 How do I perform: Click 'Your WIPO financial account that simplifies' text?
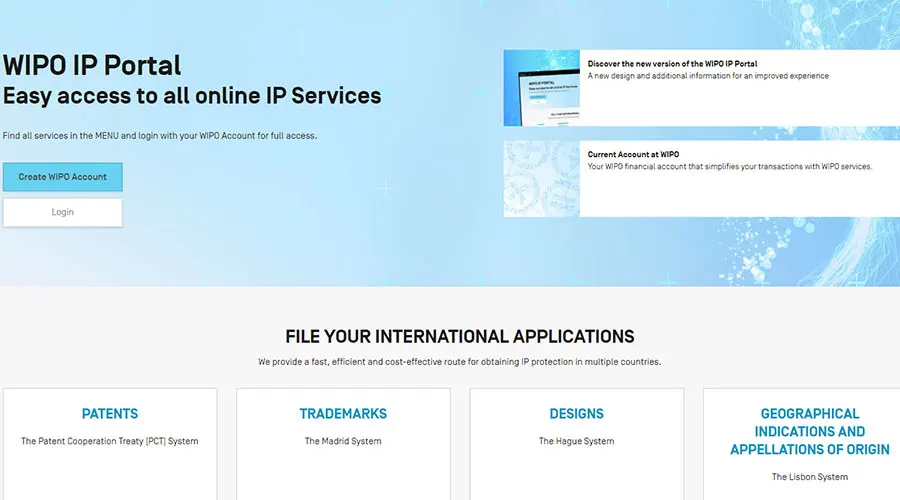[x=730, y=166]
